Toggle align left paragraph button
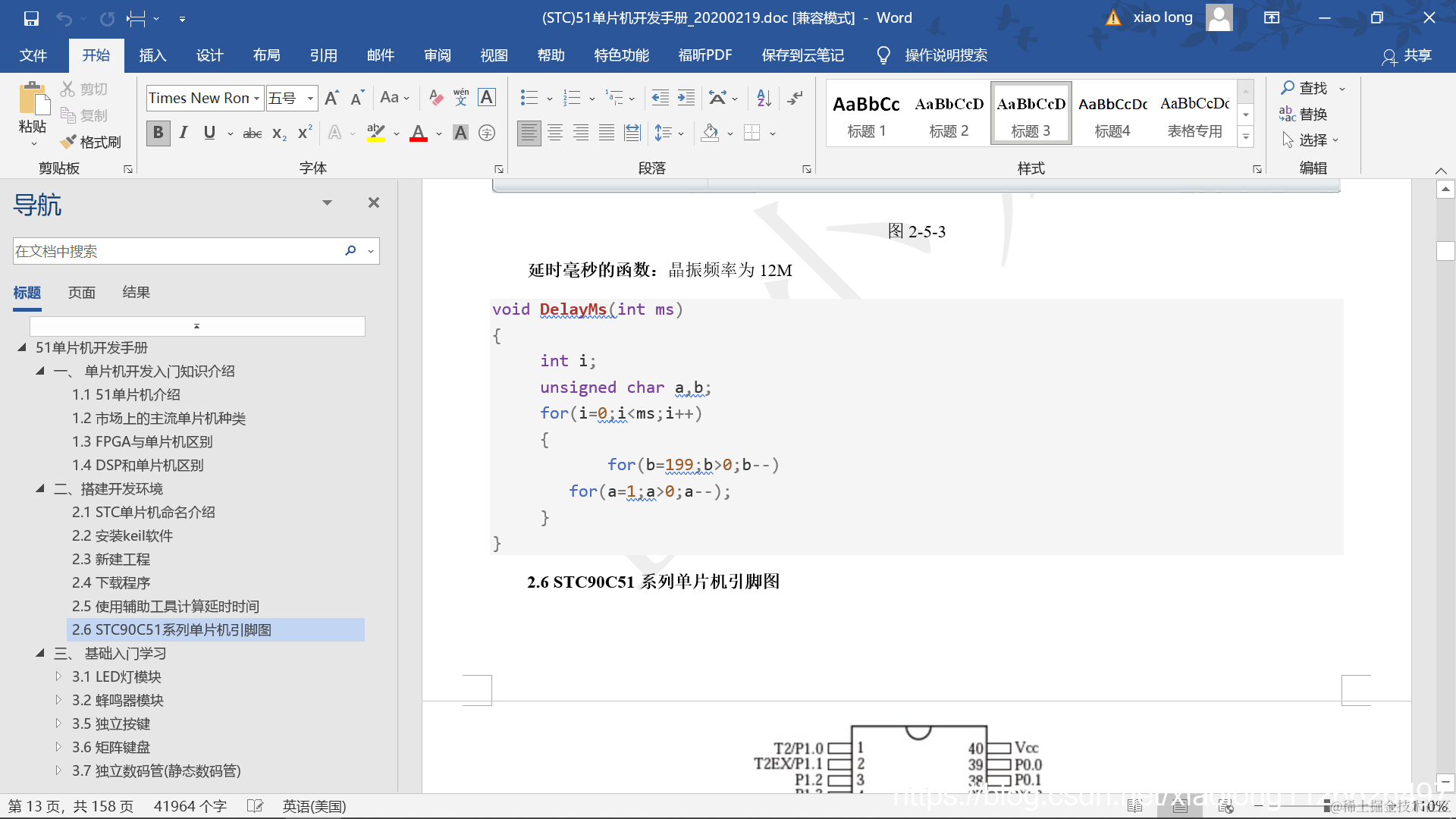 [529, 133]
